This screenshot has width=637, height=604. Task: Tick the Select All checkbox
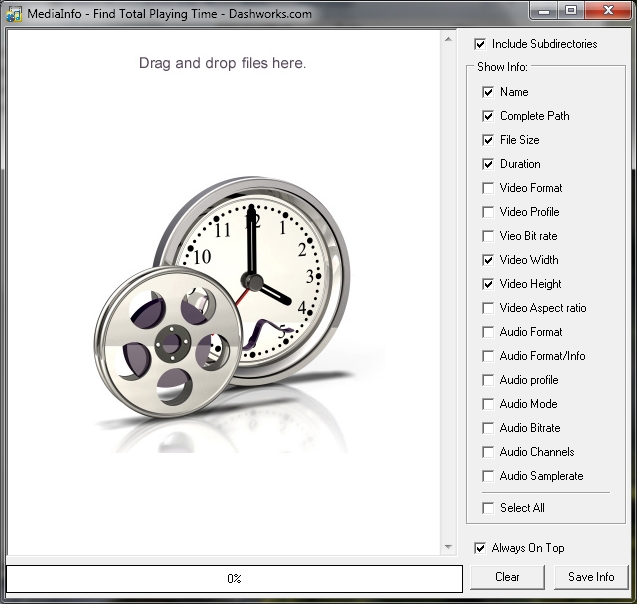click(488, 508)
